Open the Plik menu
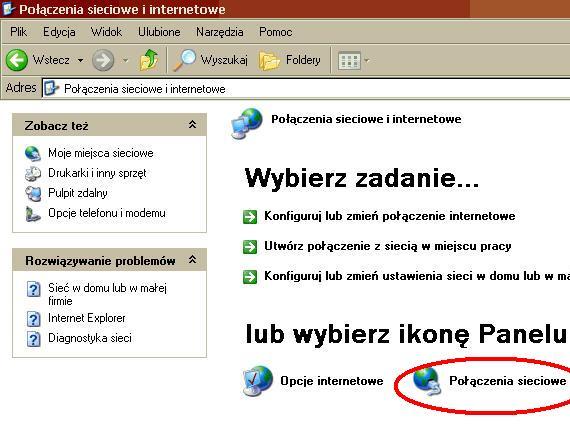Image resolution: width=570 pixels, height=430 pixels. coord(19,32)
